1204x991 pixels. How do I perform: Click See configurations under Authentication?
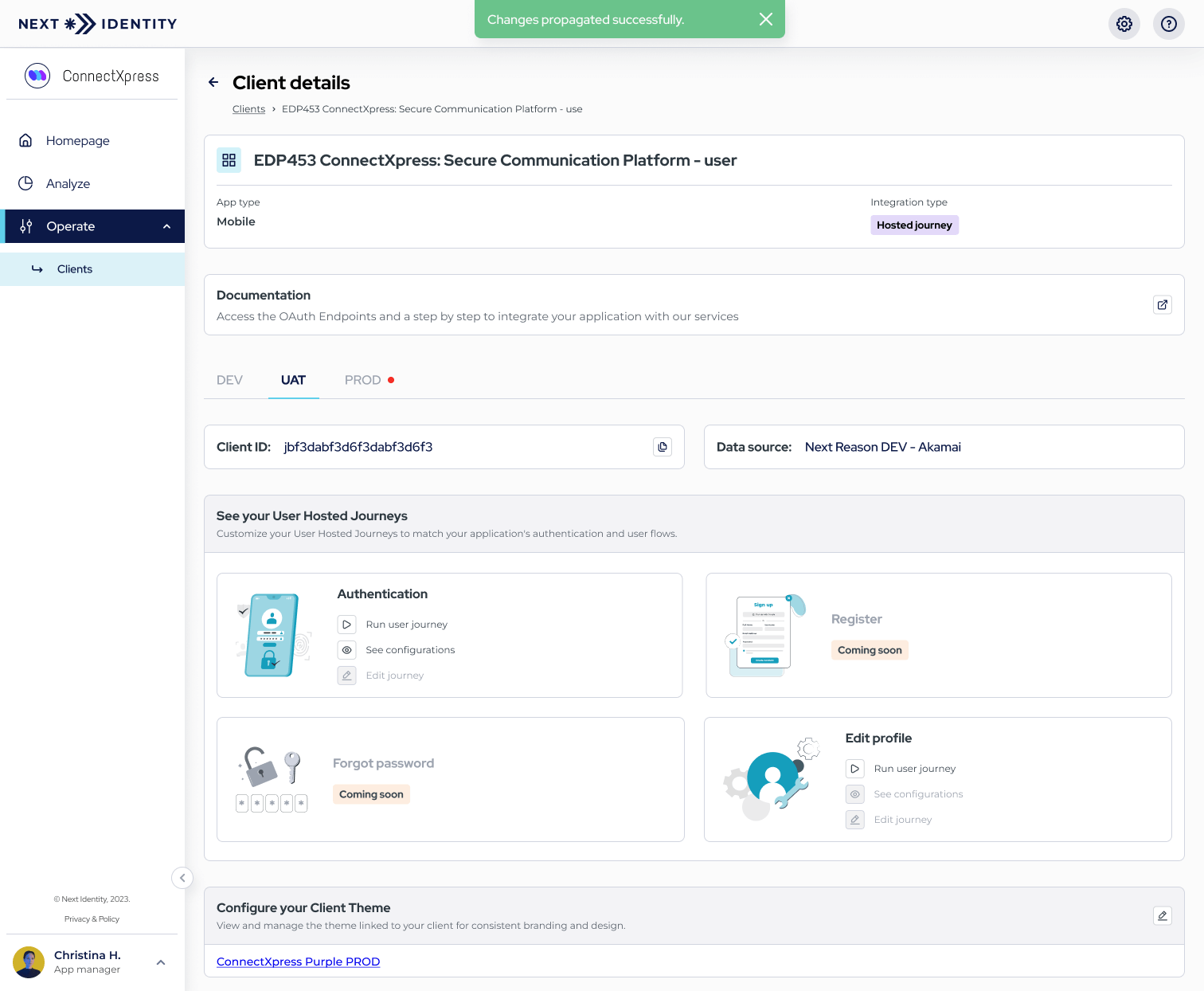[x=410, y=650]
